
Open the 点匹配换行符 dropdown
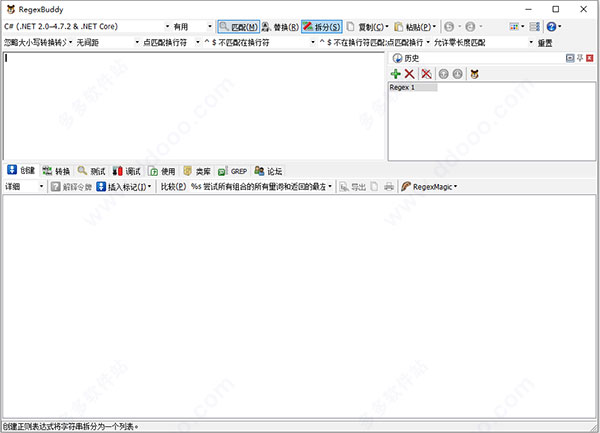click(x=171, y=42)
